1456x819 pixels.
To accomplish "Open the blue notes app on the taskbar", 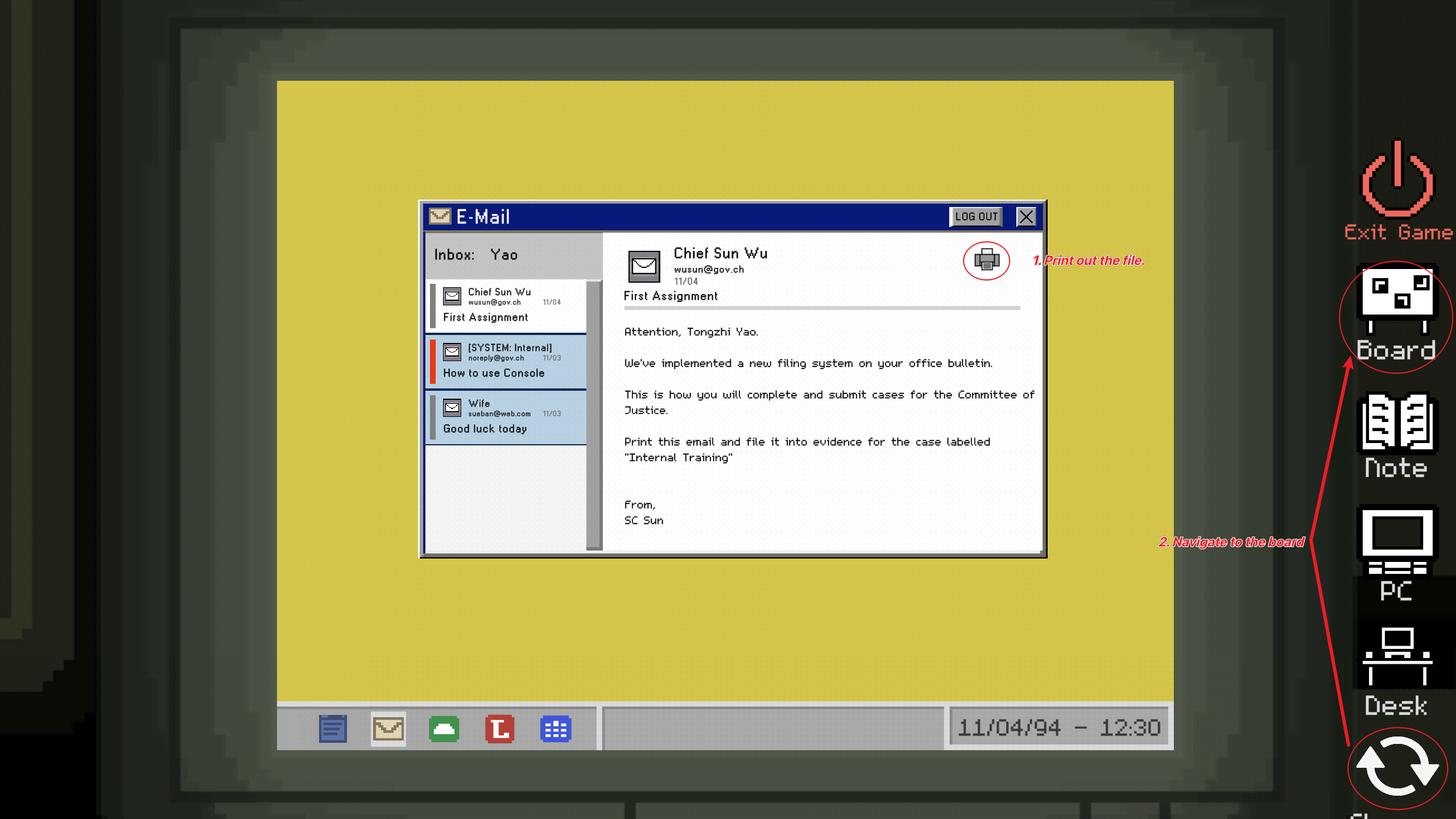I will 332,727.
